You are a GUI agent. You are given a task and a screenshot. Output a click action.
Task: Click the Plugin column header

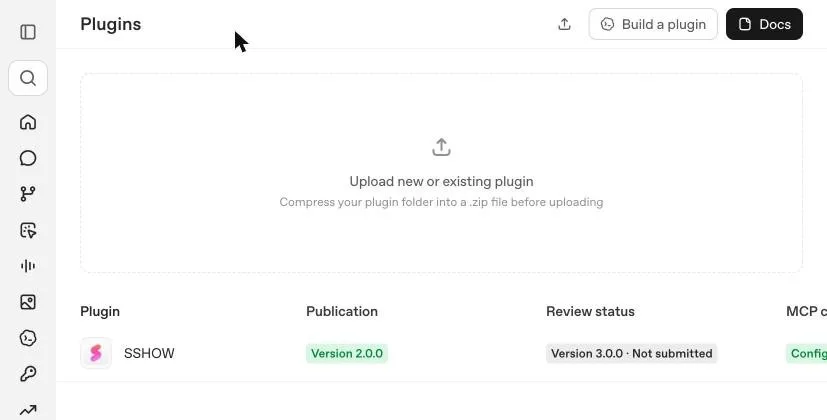tap(100, 311)
